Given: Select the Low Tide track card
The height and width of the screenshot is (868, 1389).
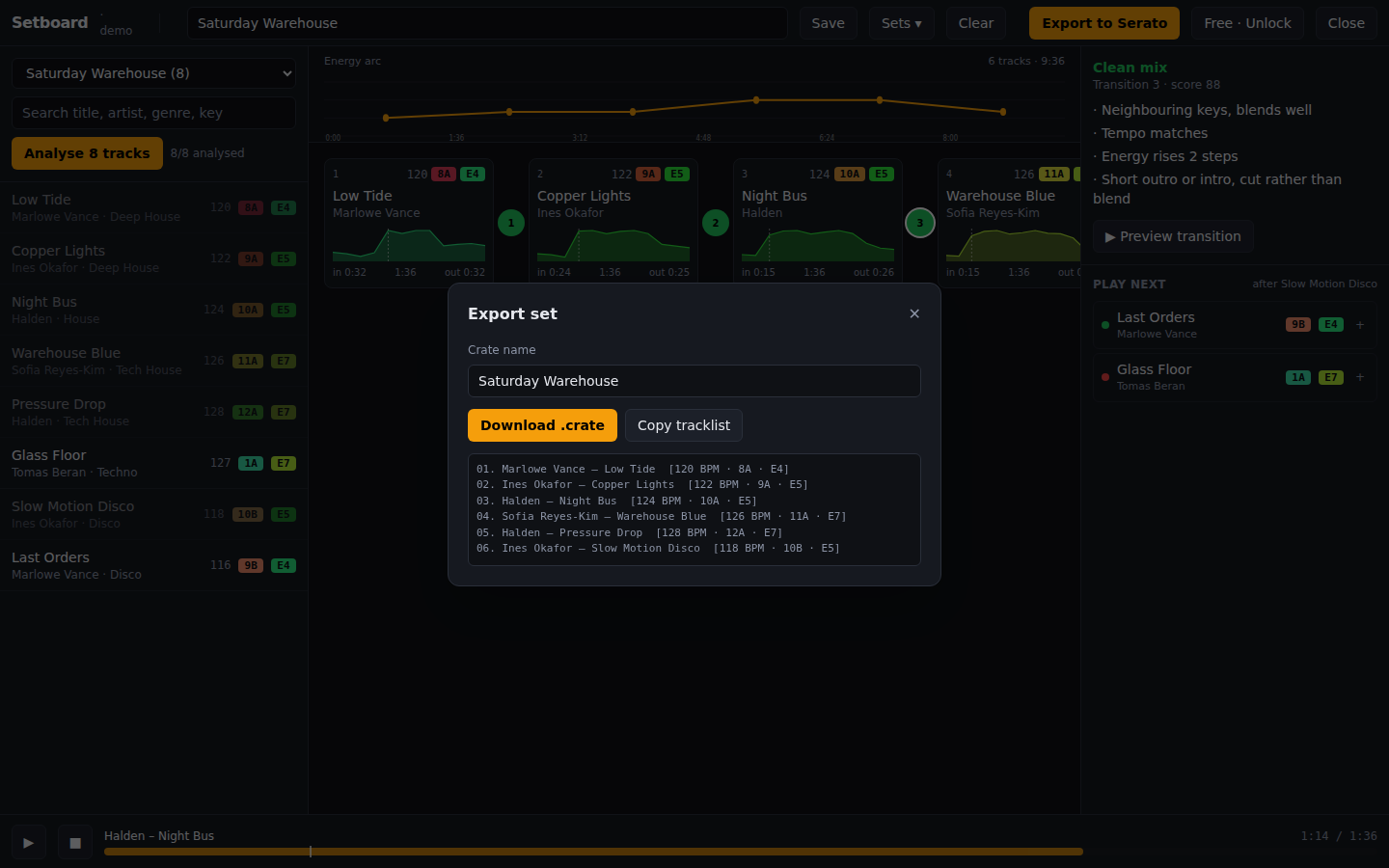Looking at the screenshot, I should pos(409,223).
